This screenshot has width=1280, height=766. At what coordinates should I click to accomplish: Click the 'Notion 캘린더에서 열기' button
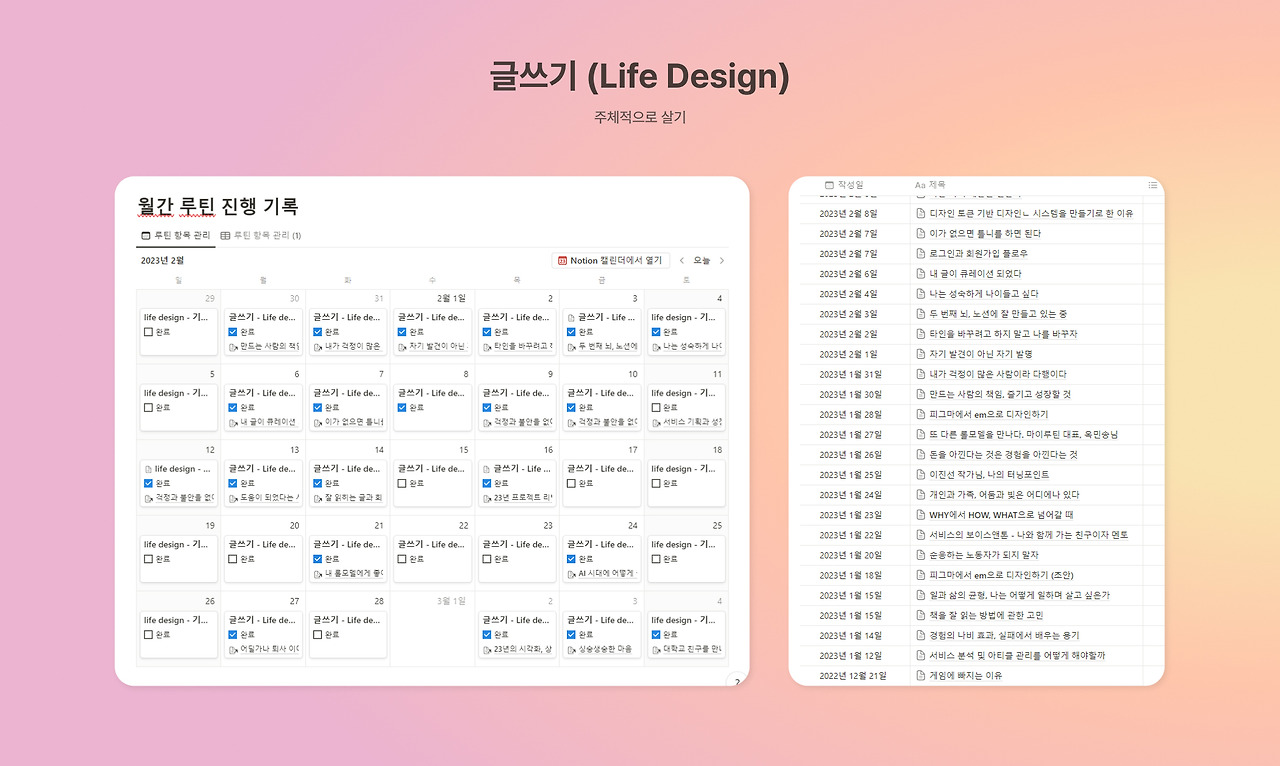[610, 261]
